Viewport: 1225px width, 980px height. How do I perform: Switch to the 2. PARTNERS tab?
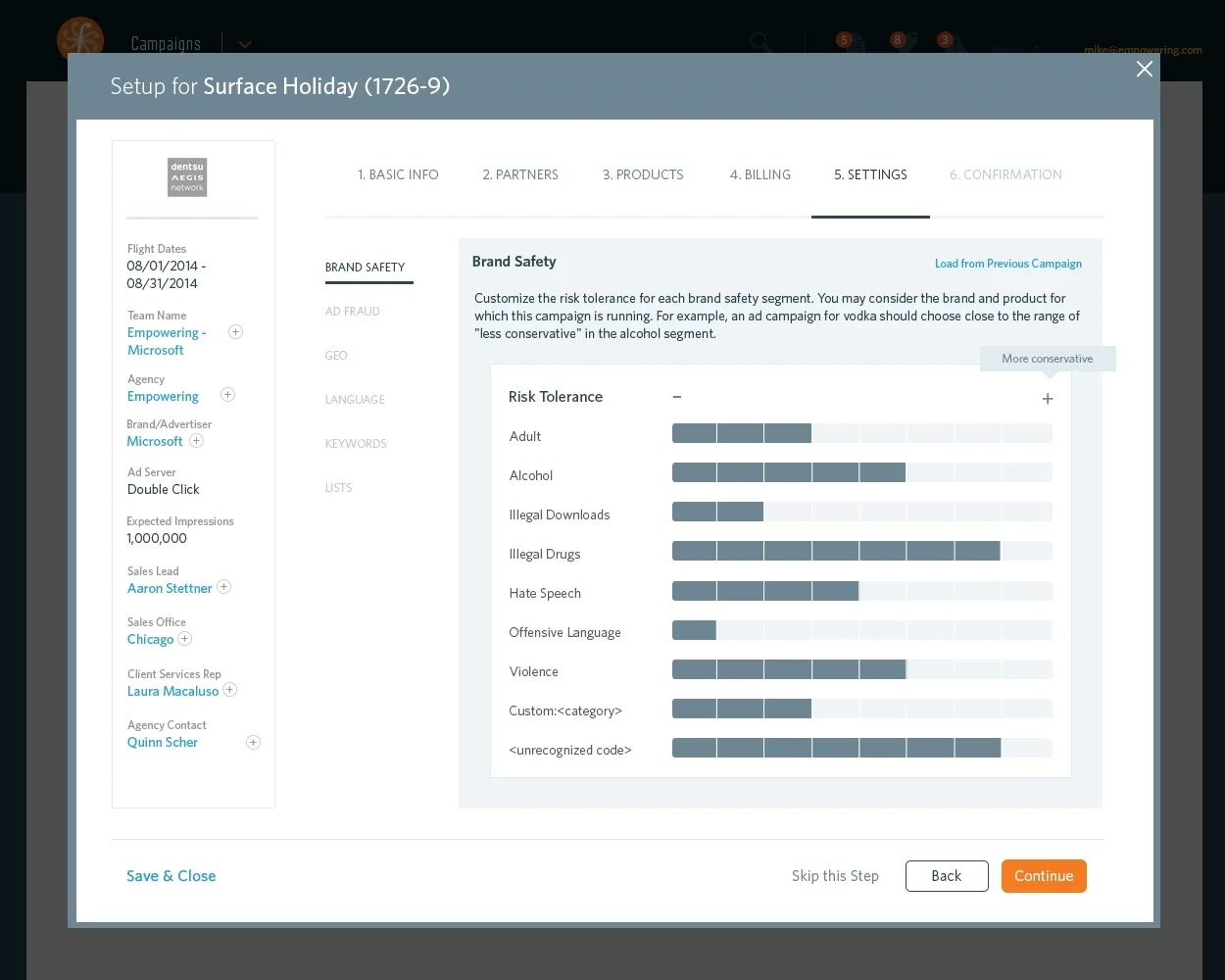tap(520, 174)
